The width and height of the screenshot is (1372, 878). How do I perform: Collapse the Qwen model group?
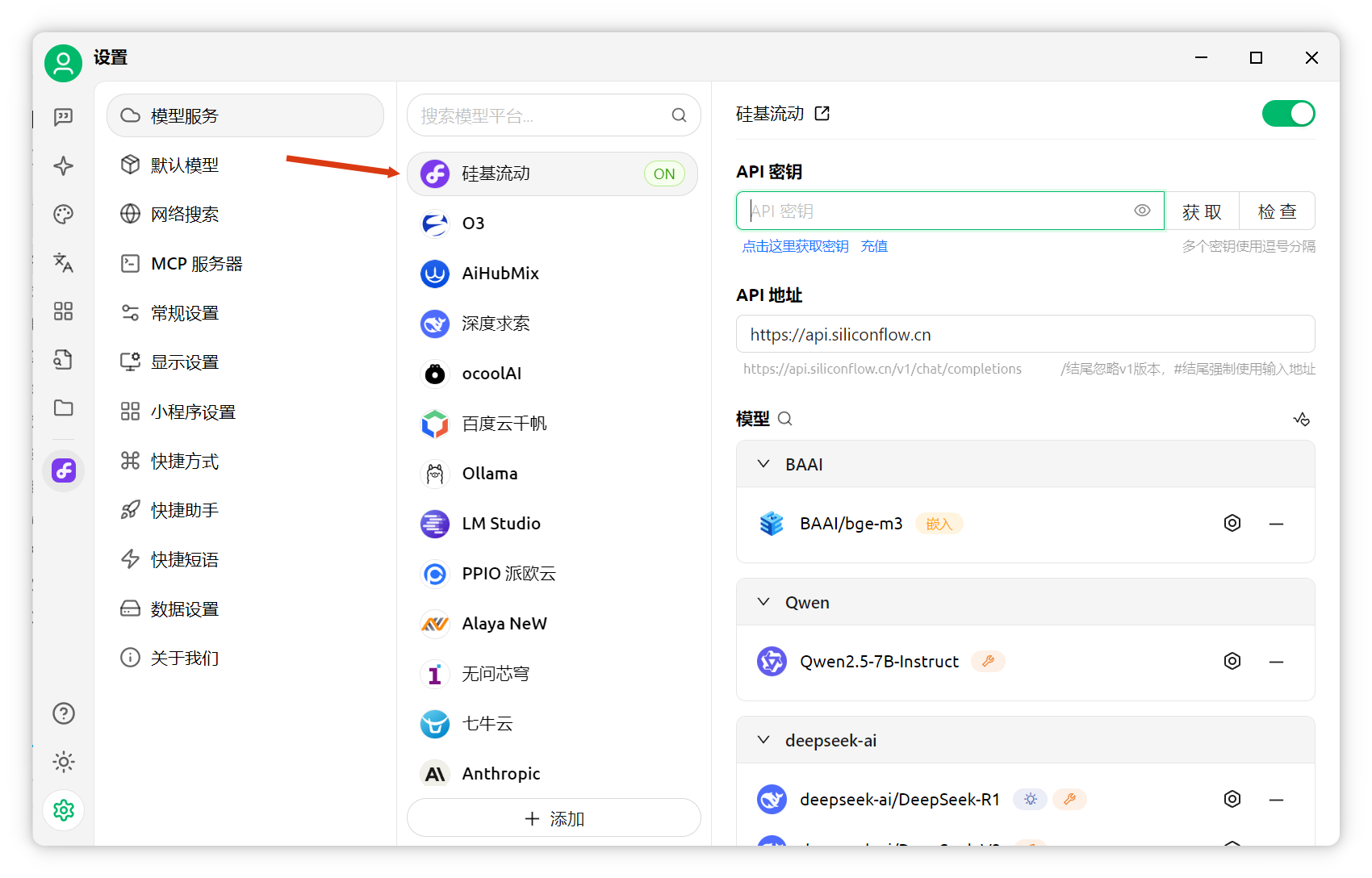pyautogui.click(x=763, y=602)
